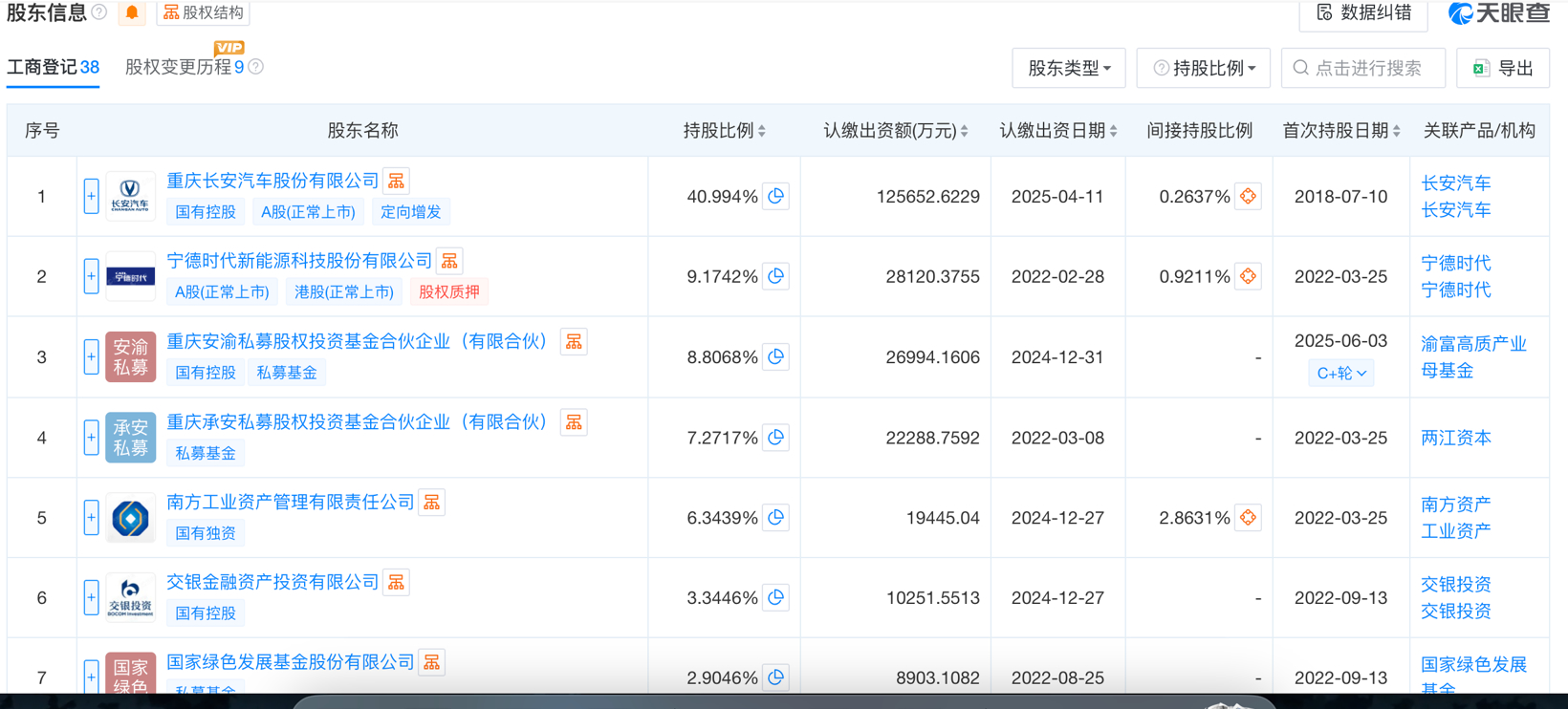The height and width of the screenshot is (709, 1568).
Task: Open the C+轮 round dropdown
Action: (x=1341, y=373)
